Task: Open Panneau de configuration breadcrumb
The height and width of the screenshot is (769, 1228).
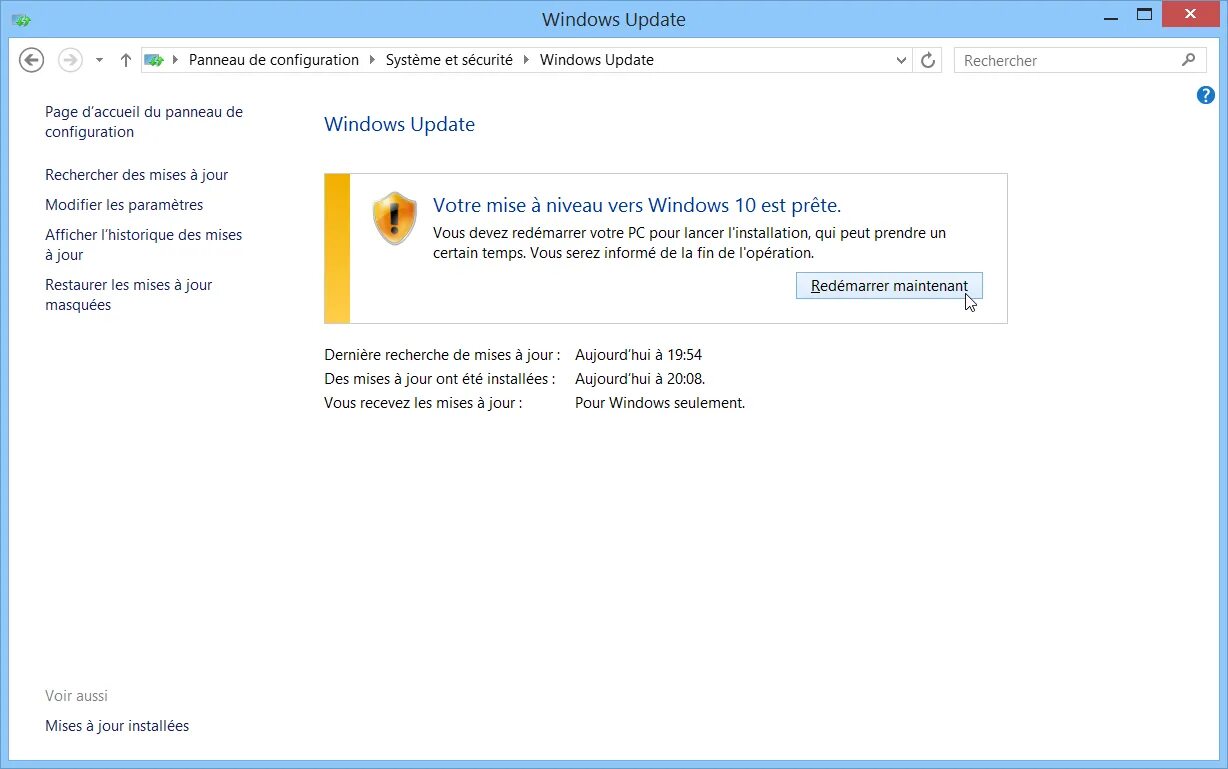Action: 274,60
